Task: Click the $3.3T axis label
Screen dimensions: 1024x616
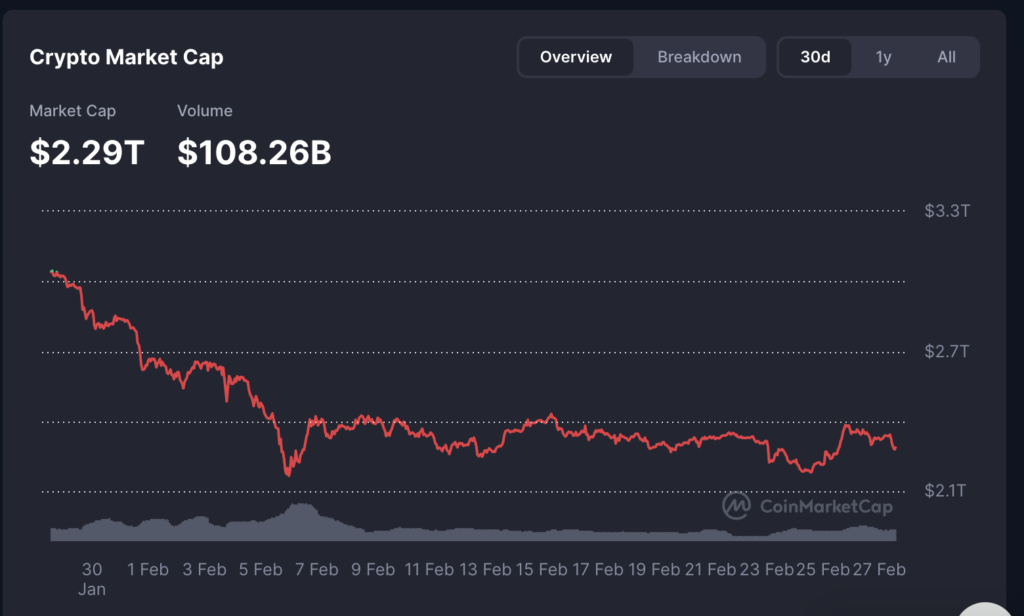Action: point(946,211)
